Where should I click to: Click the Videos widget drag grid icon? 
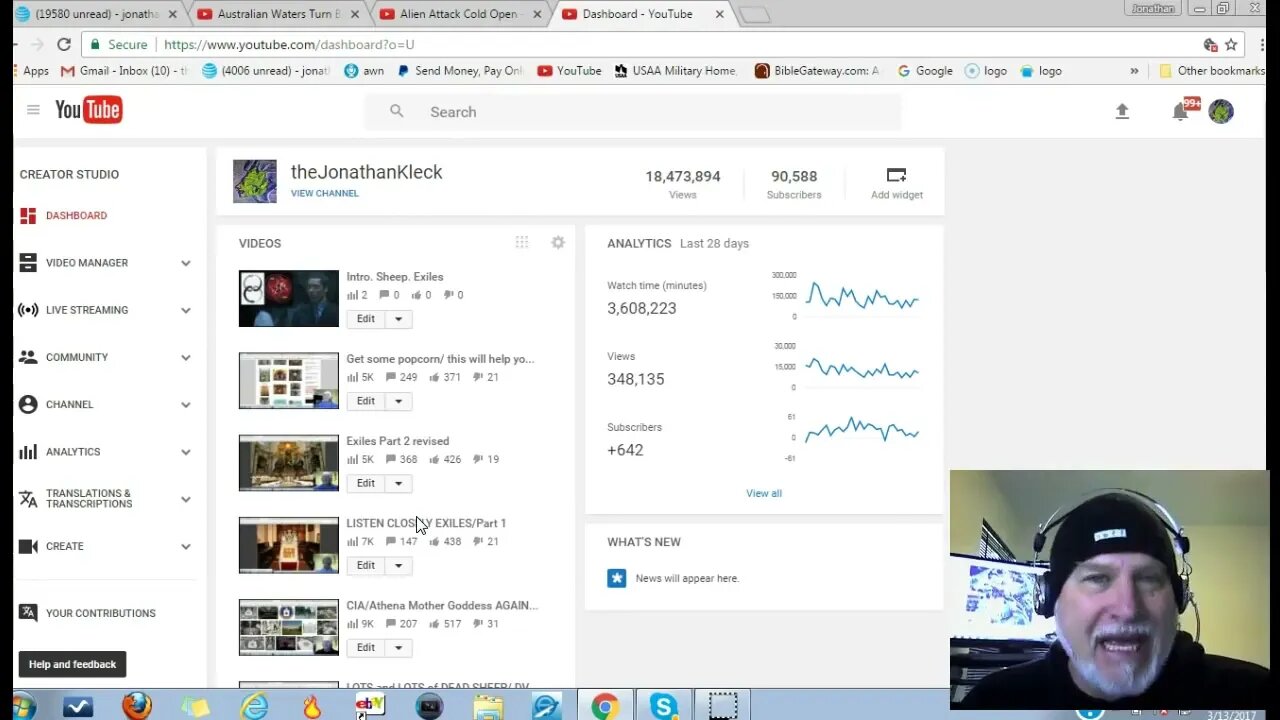coord(522,242)
